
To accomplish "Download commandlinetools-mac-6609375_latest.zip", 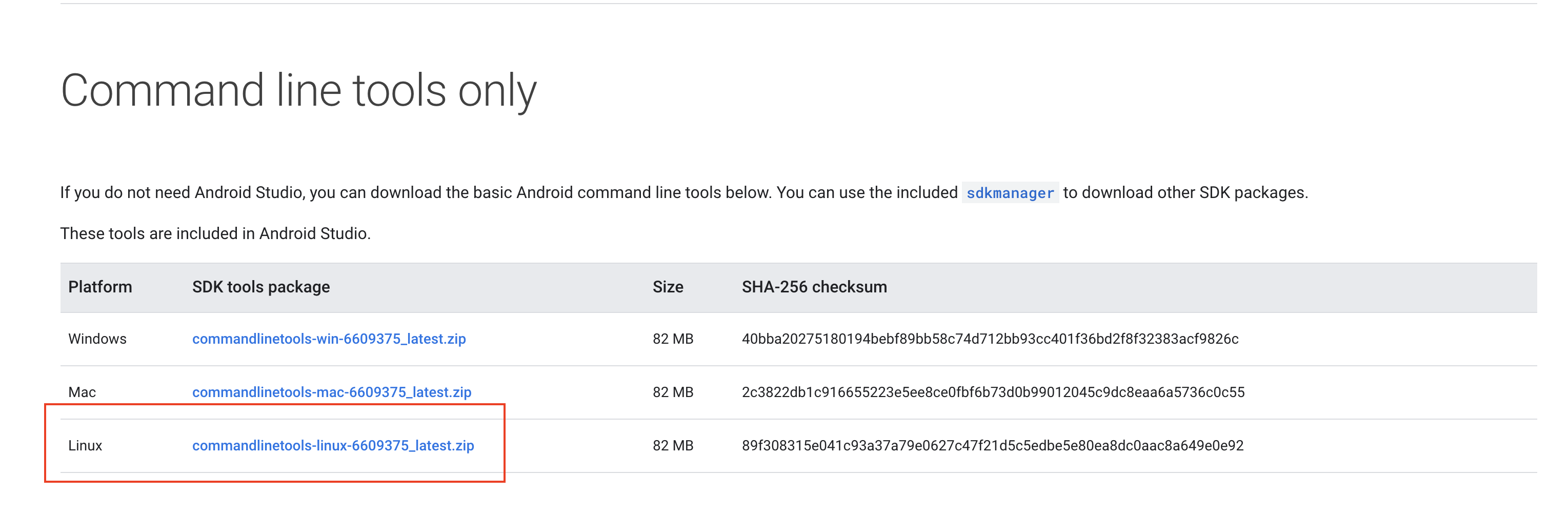I will tap(331, 392).
